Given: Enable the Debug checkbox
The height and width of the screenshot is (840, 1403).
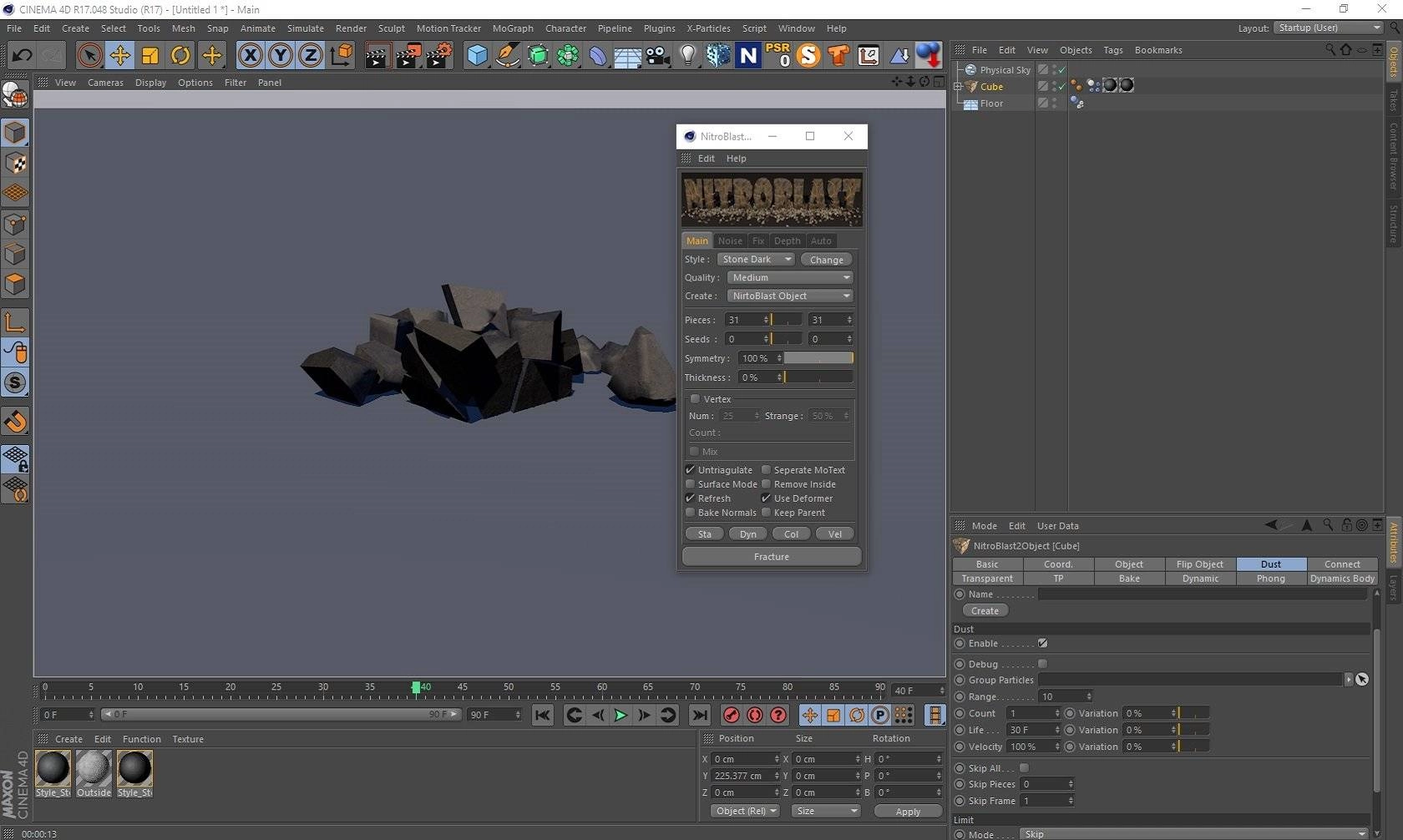Looking at the screenshot, I should click(1042, 664).
